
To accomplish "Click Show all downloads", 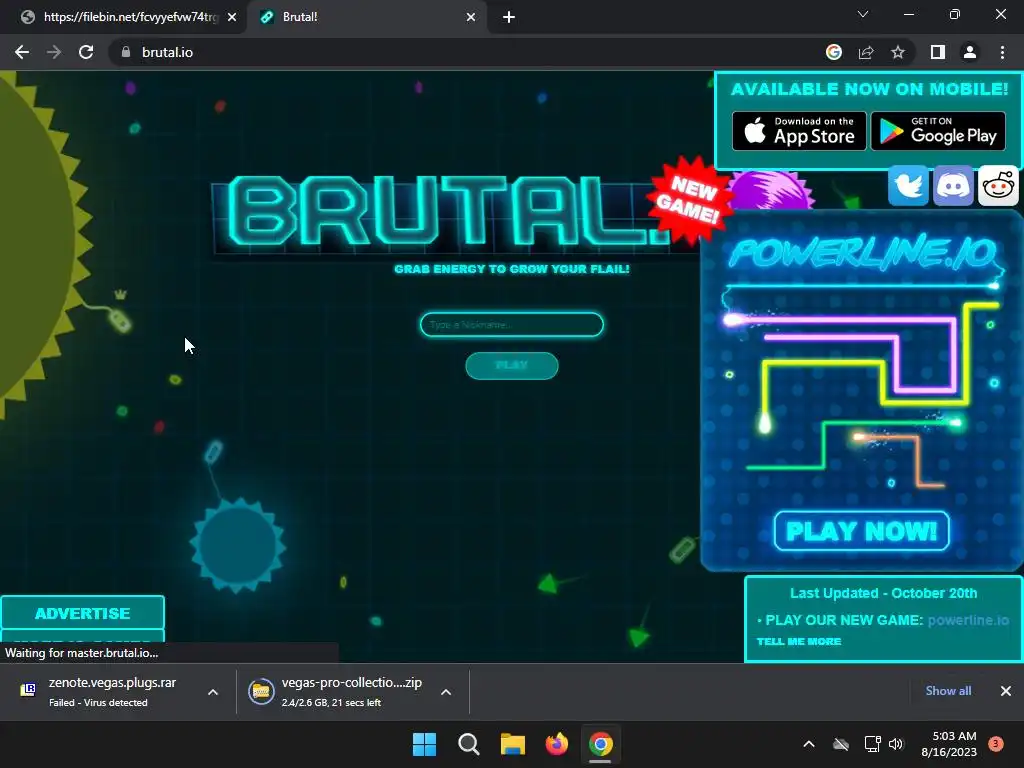I will (948, 691).
